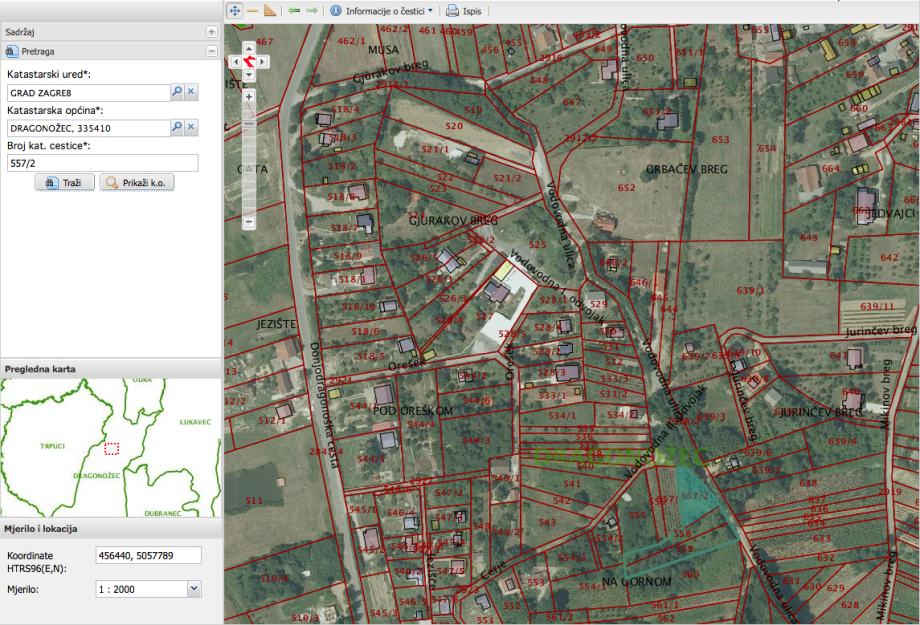Expand the Sadržaj panel
The image size is (920, 625).
point(211,33)
